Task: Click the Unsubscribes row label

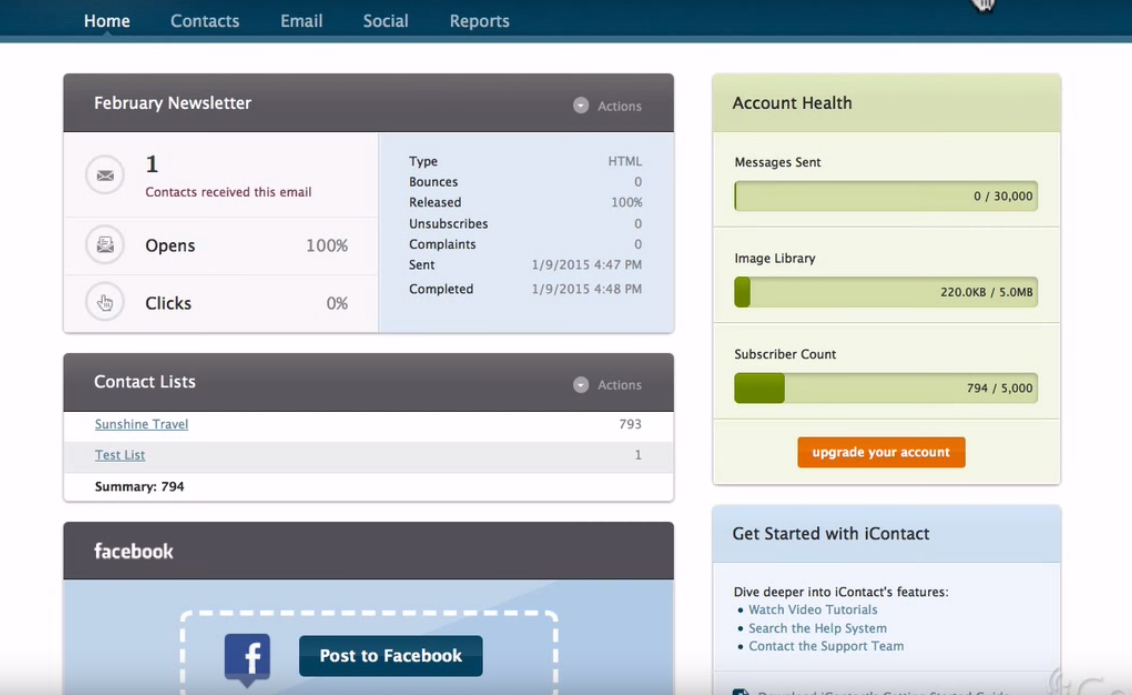Action: pos(448,224)
